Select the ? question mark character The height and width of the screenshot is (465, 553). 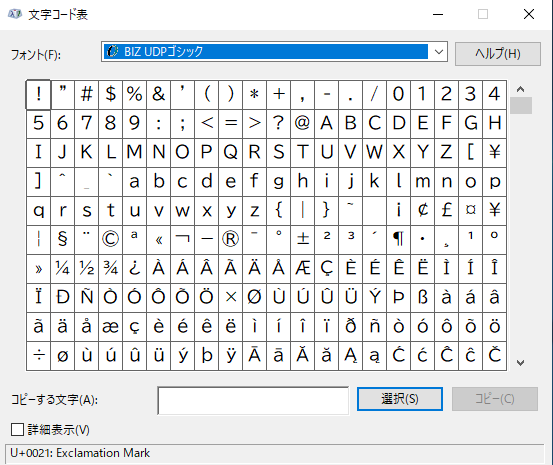pyautogui.click(x=279, y=123)
